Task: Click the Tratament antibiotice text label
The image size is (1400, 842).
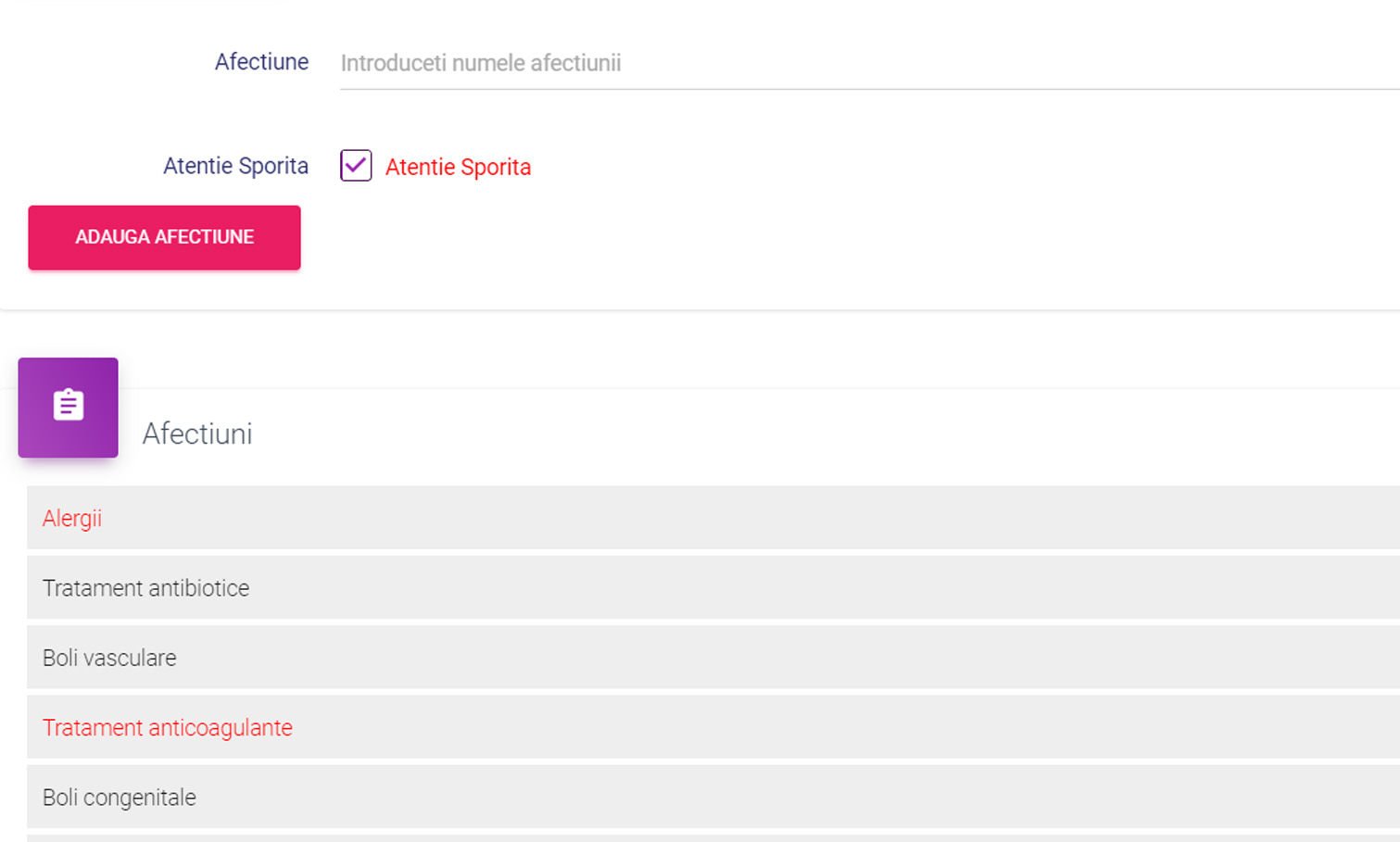Action: click(x=146, y=588)
